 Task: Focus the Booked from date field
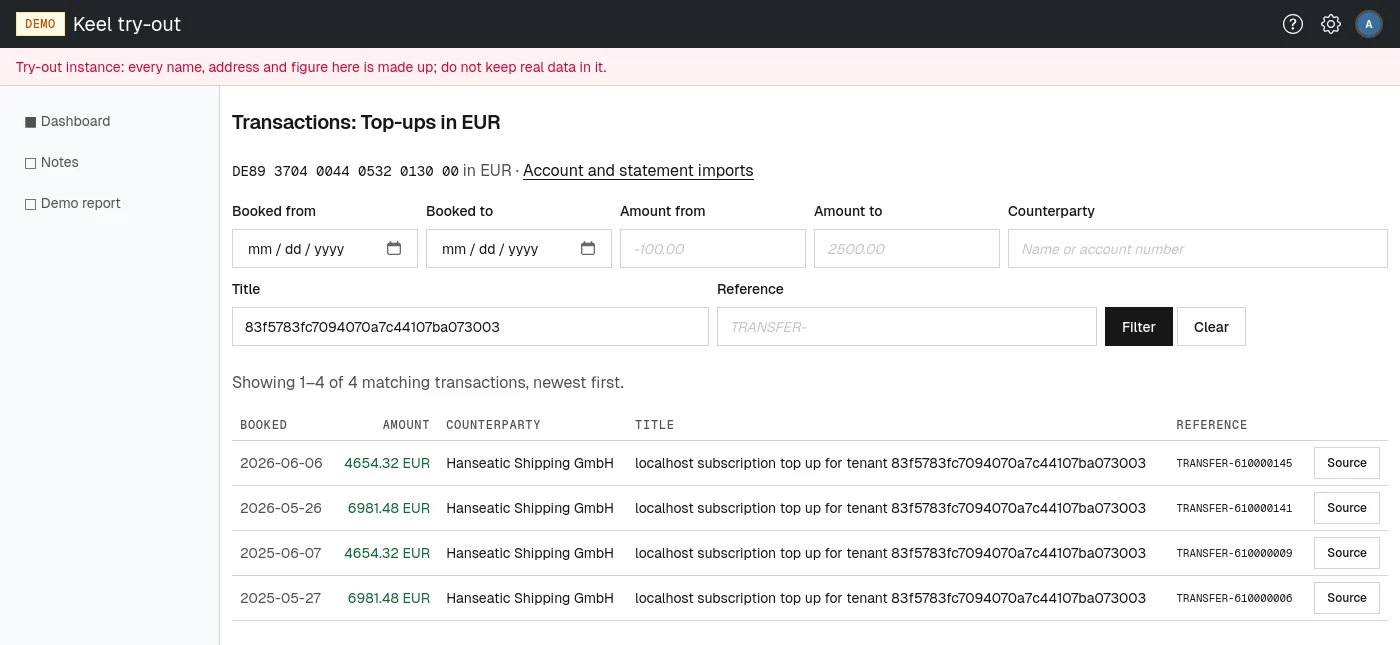[325, 249]
